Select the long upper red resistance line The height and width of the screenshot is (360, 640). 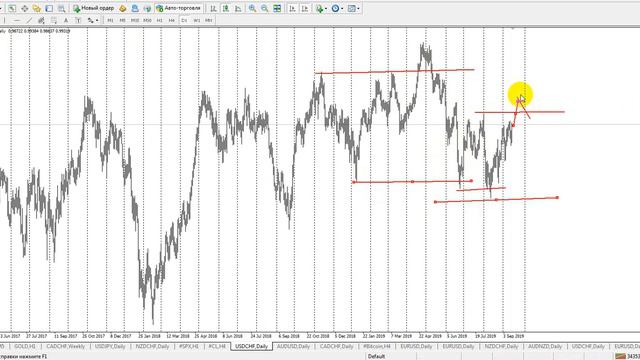(x=394, y=71)
